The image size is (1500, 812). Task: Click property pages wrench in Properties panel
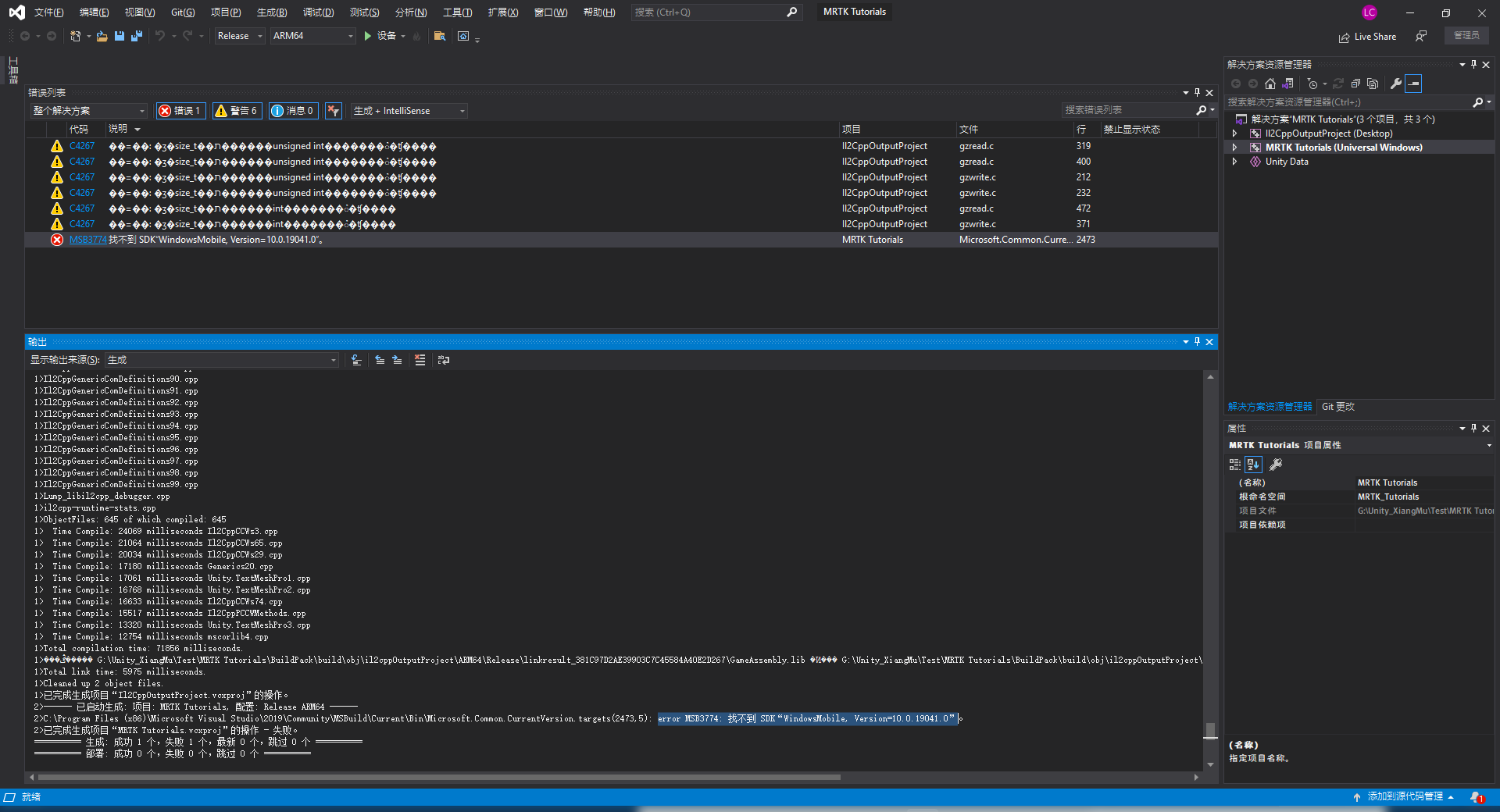(x=1276, y=465)
